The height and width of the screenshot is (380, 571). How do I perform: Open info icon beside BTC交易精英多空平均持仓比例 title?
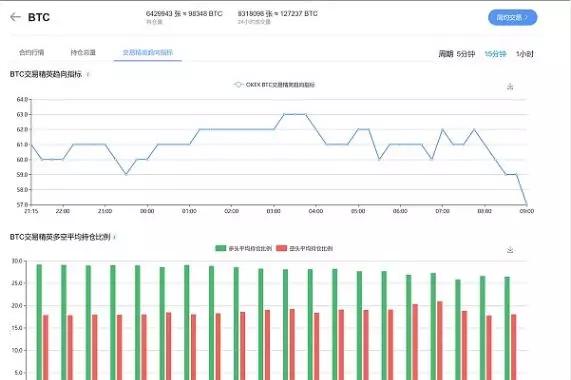[x=115, y=237]
